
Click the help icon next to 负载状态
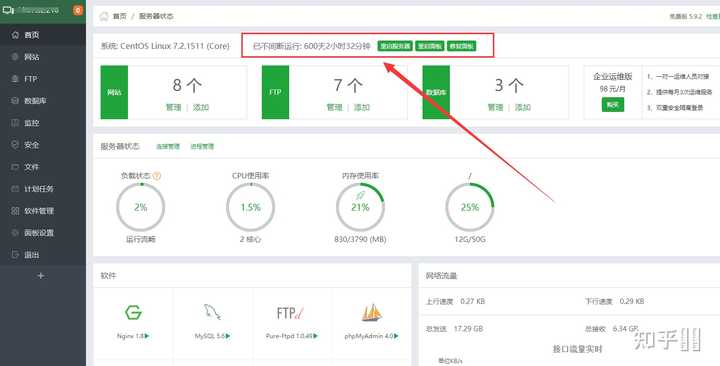tap(157, 175)
